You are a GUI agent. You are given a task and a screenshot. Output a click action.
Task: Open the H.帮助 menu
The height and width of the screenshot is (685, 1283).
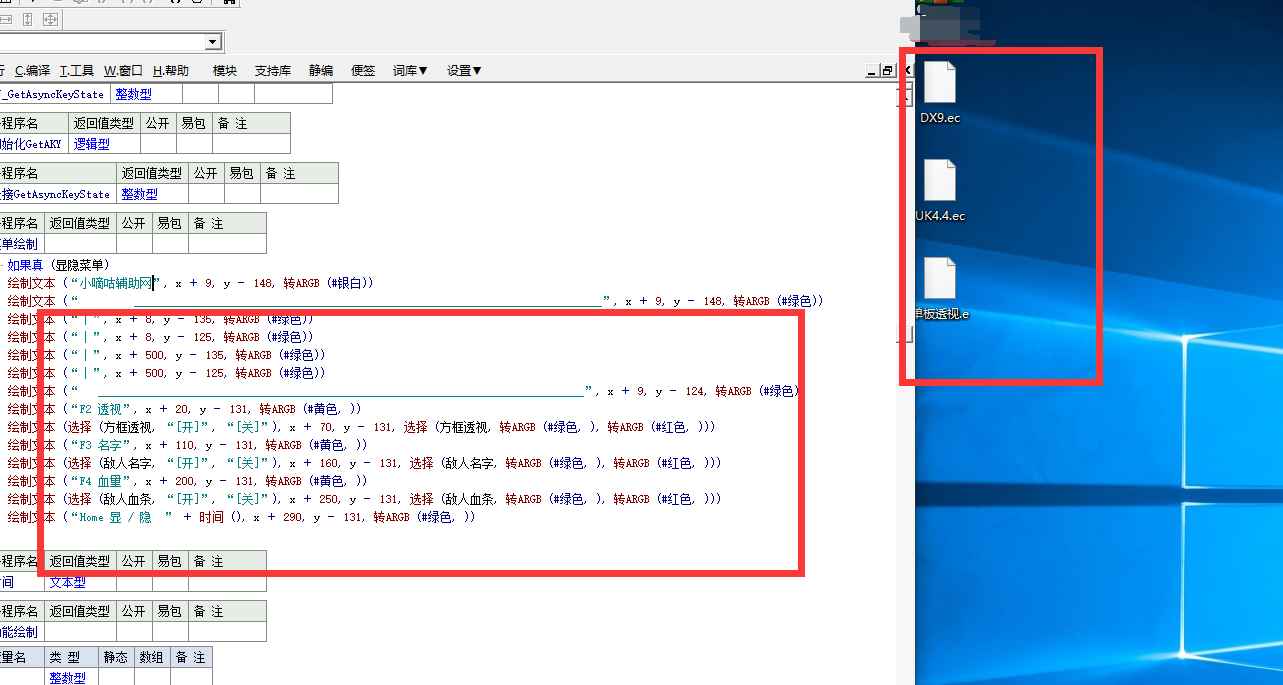[170, 71]
